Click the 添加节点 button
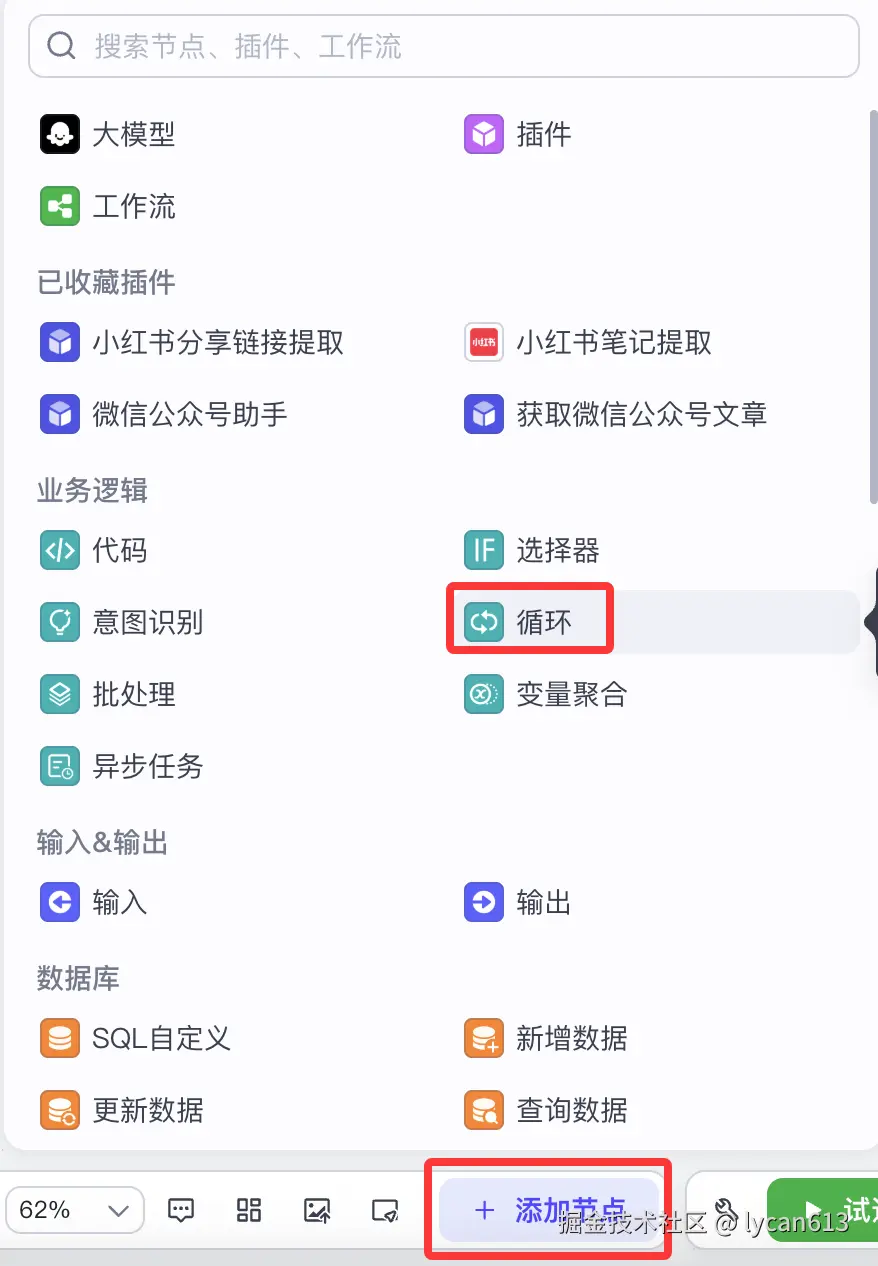This screenshot has height=1266, width=878. point(549,1210)
